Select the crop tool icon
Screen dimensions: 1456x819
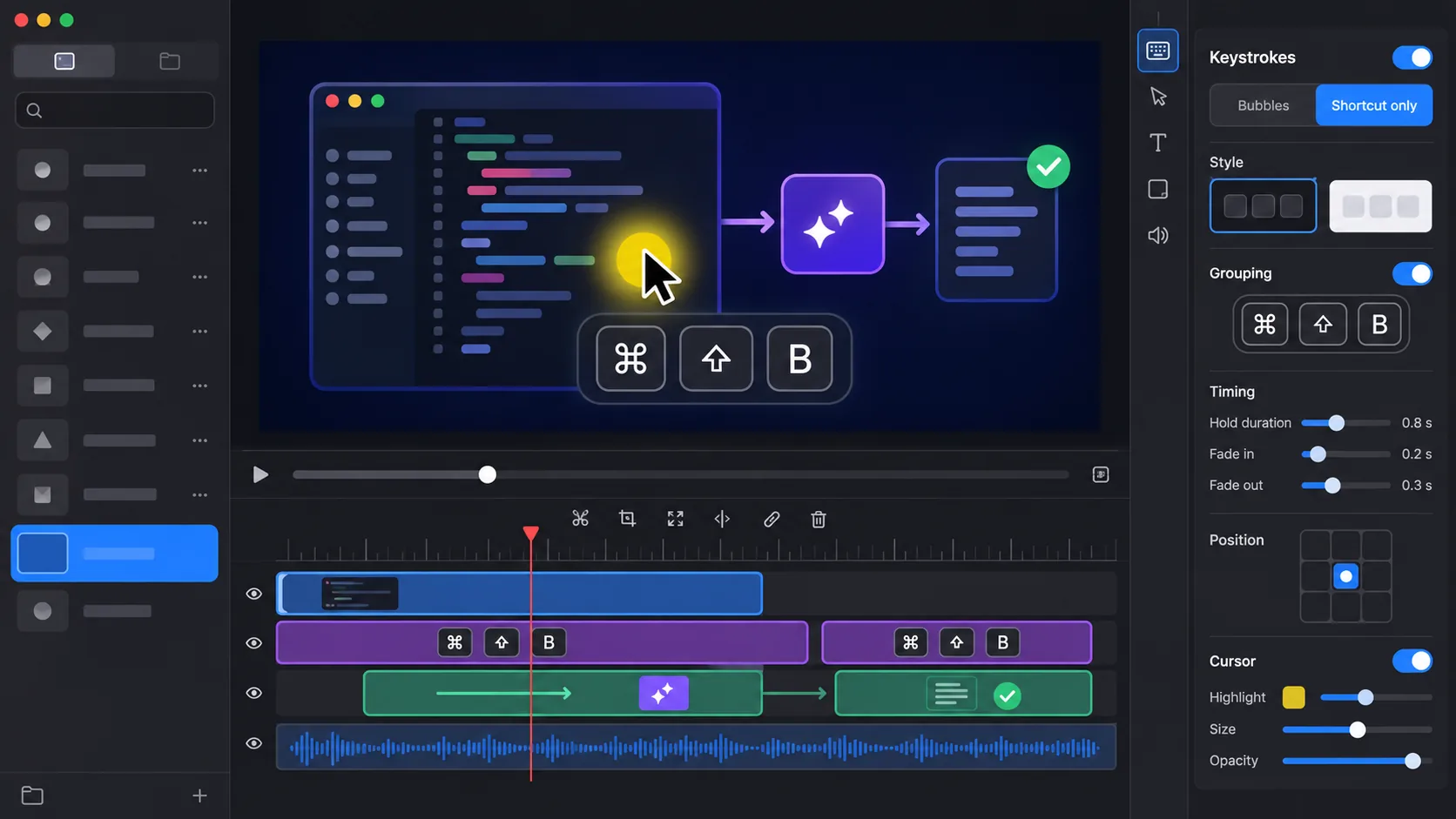point(627,519)
